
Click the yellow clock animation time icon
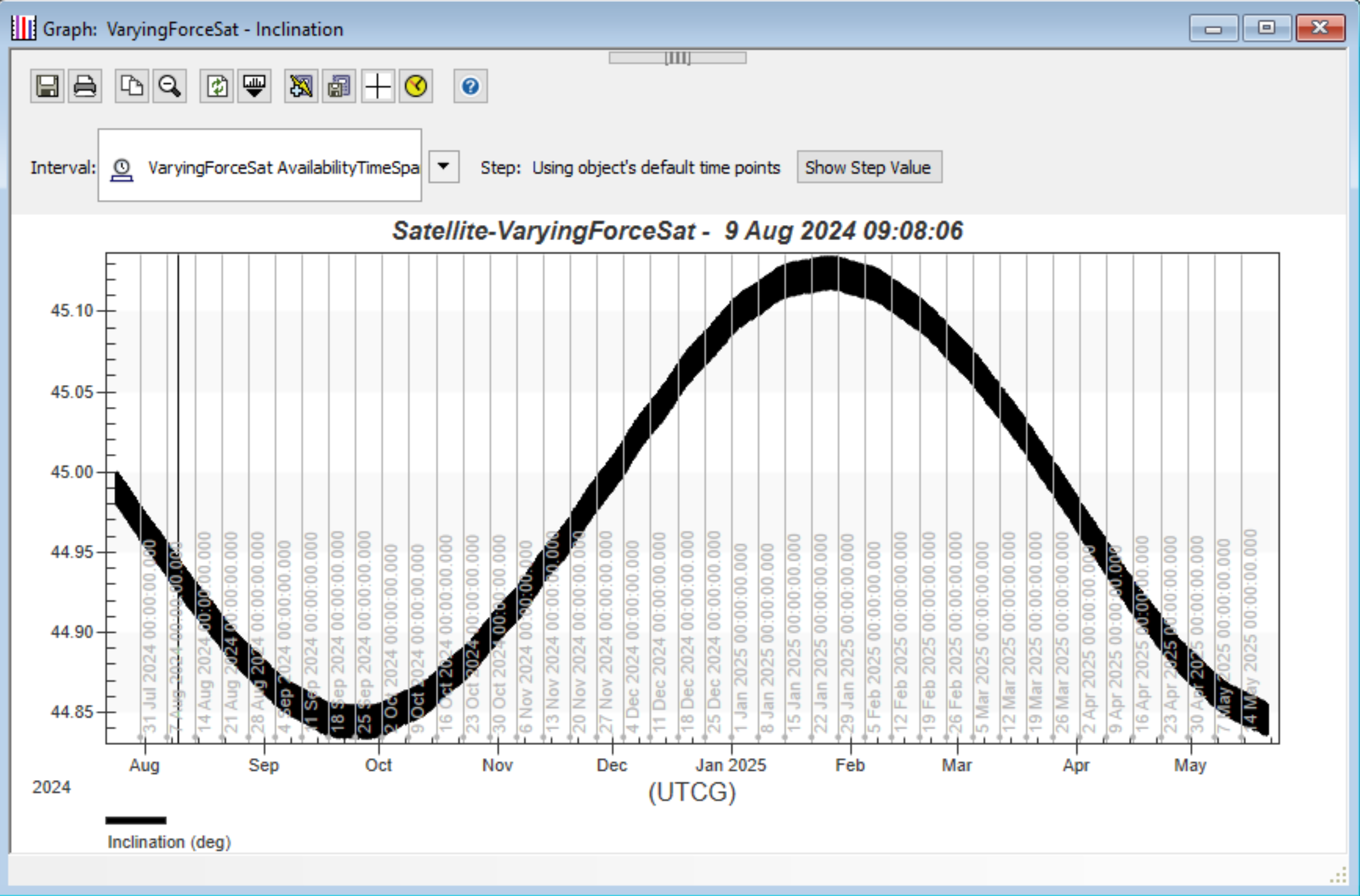point(416,86)
